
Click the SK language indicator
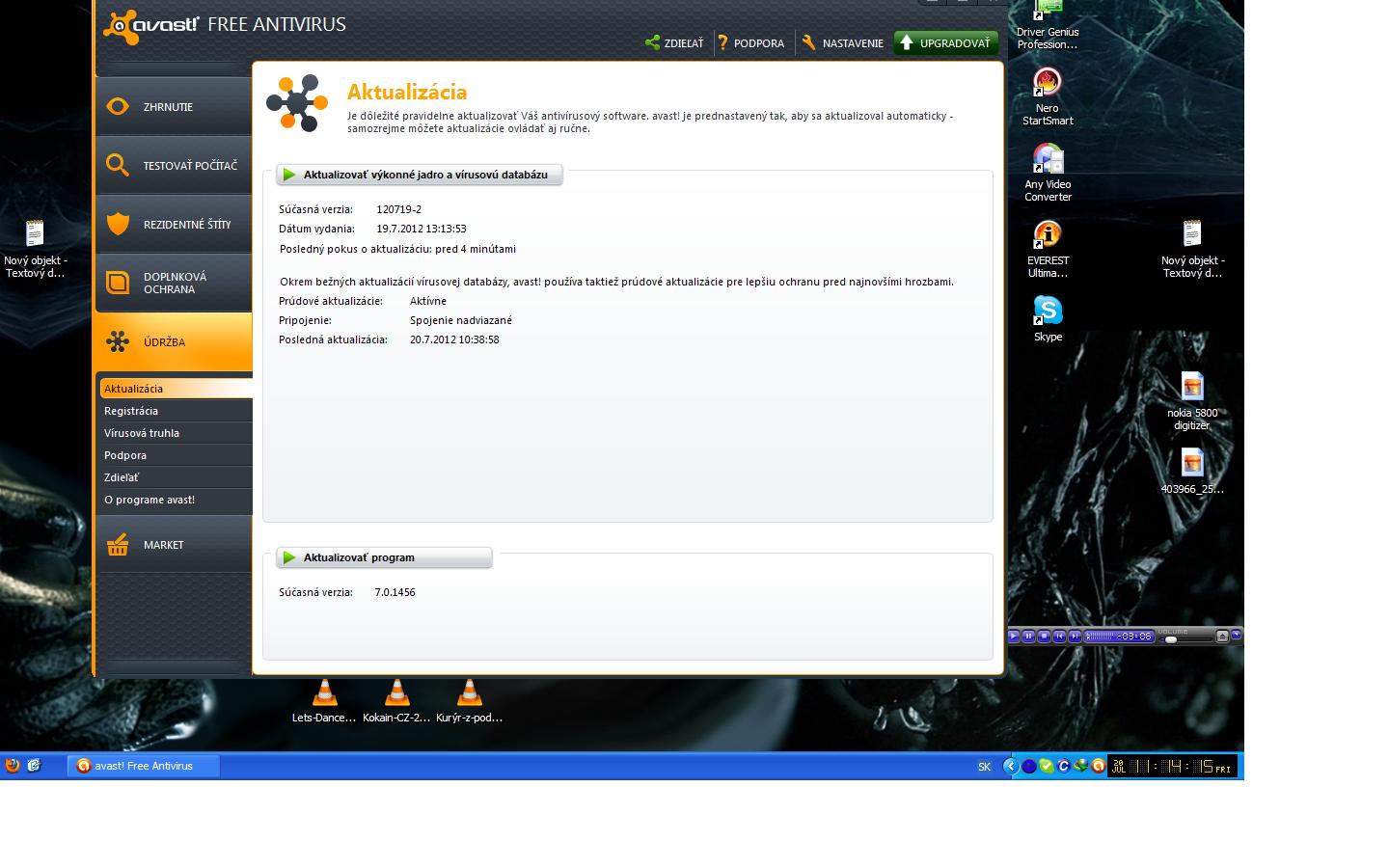pos(984,767)
